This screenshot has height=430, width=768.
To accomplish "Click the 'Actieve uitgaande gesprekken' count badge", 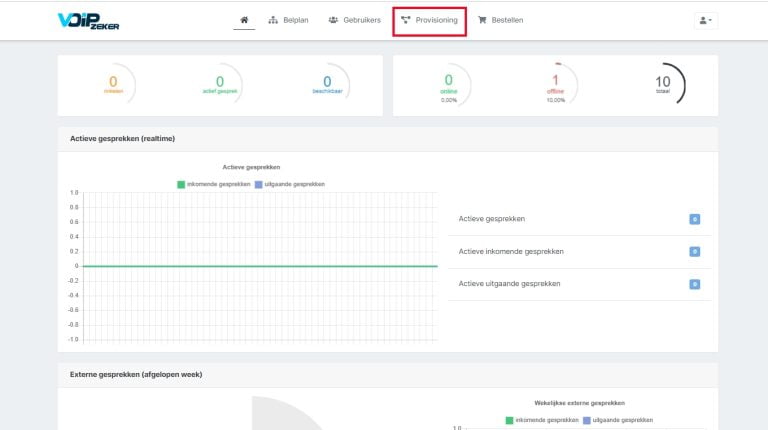I will 695,284.
